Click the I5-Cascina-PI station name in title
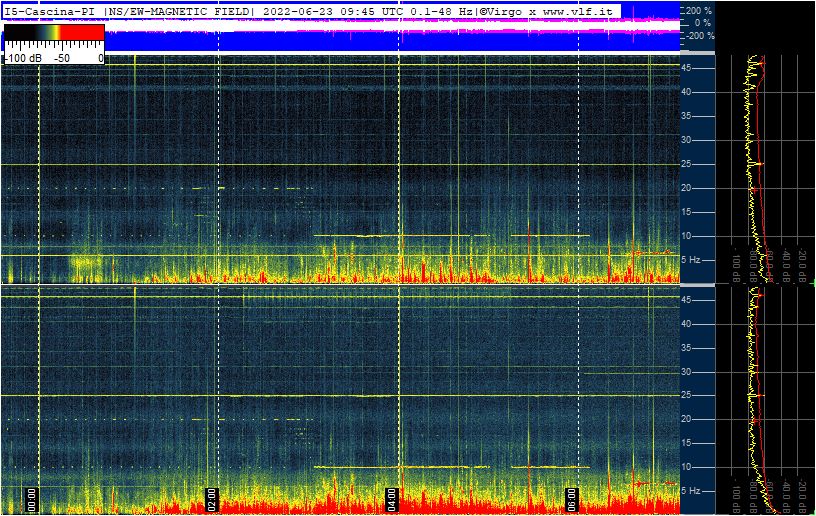The image size is (816, 516). (50, 10)
